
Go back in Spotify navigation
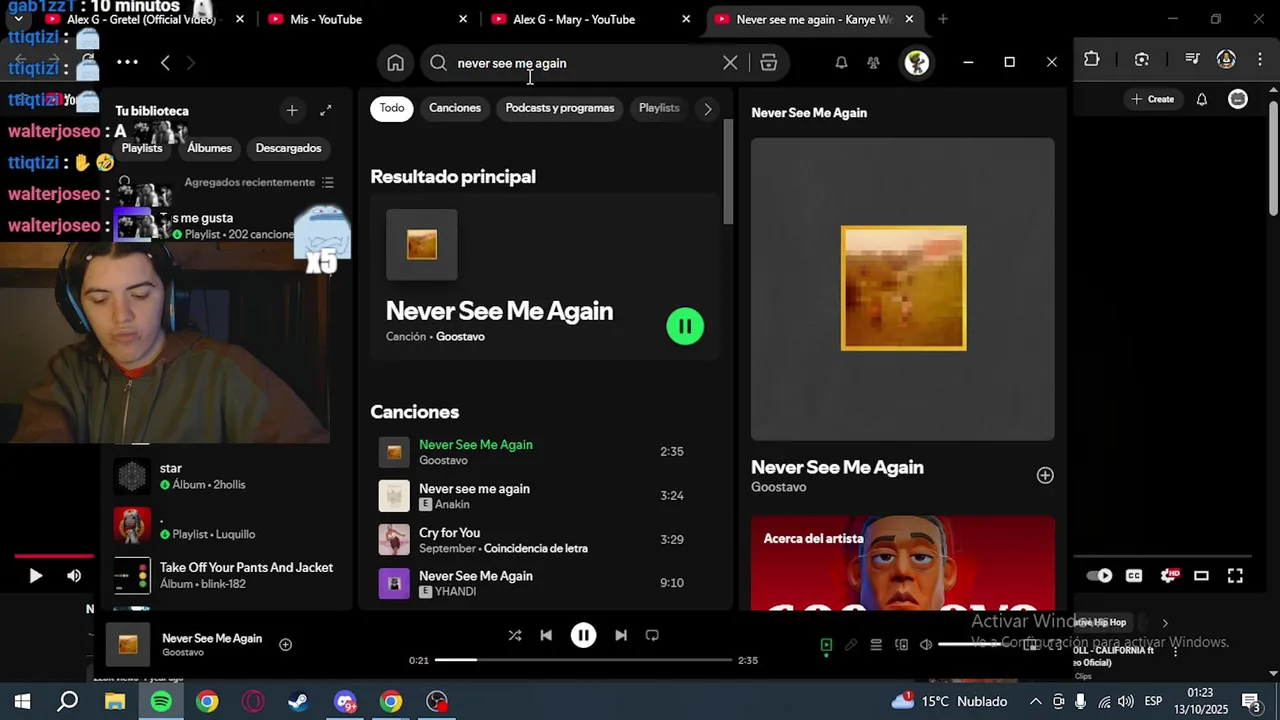click(x=165, y=63)
